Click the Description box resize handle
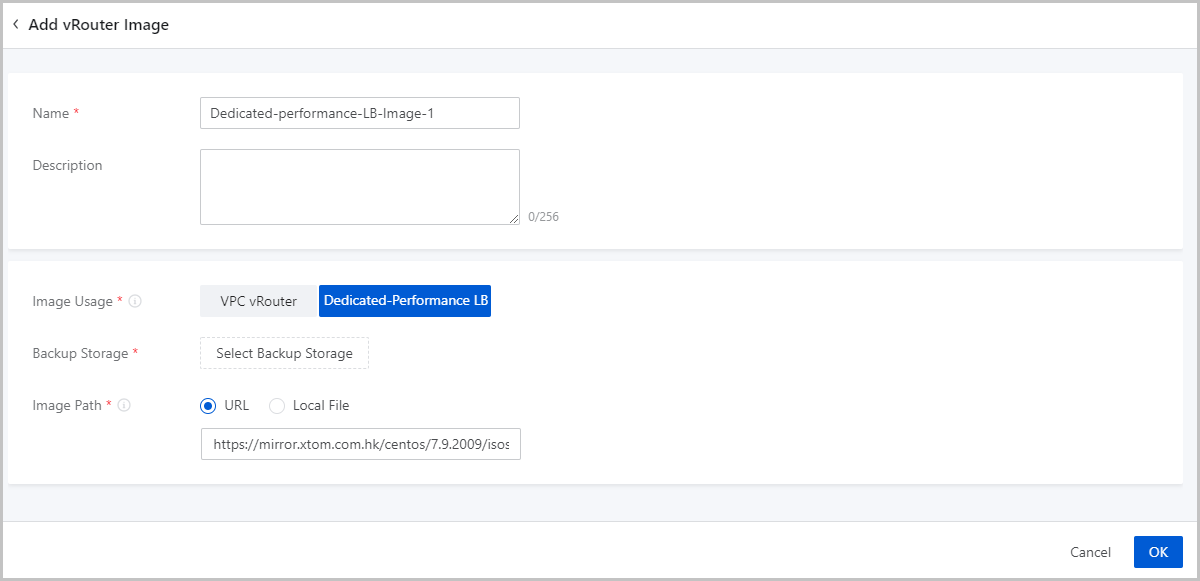1200x581 pixels. coord(514,219)
